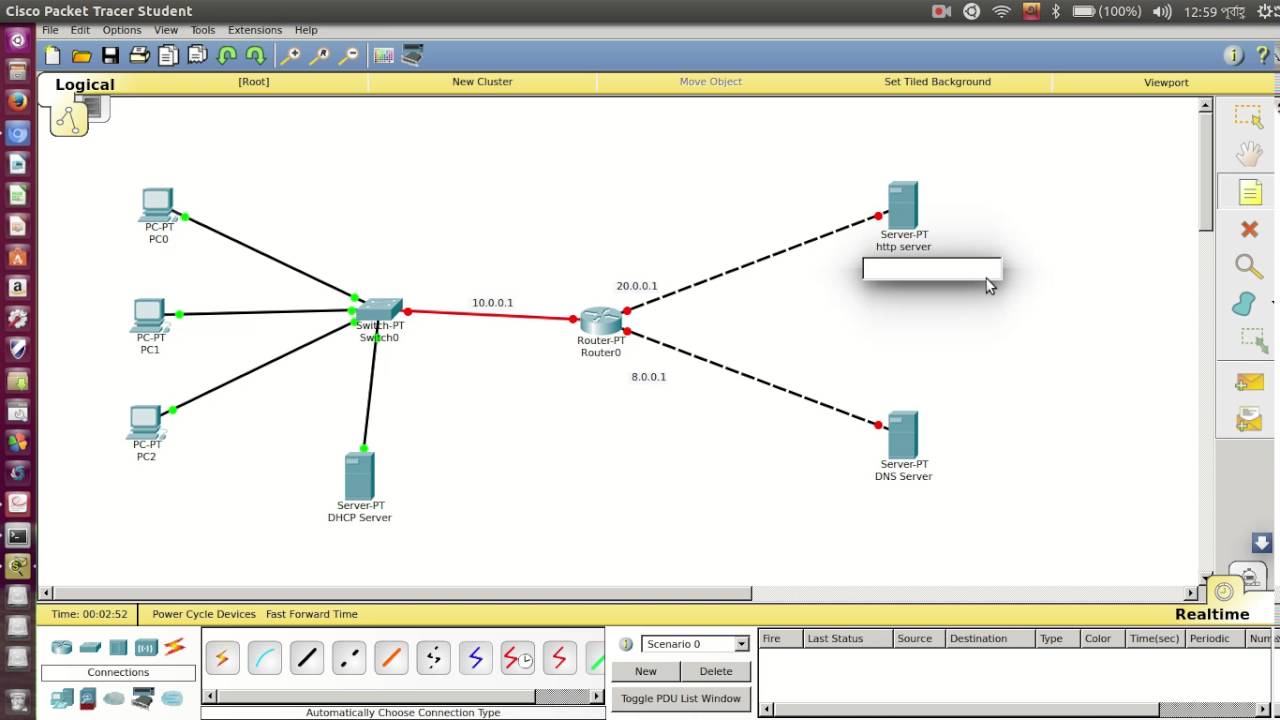This screenshot has height=720, width=1280.
Task: Pick the blue Serial DCE cable
Action: click(476, 658)
